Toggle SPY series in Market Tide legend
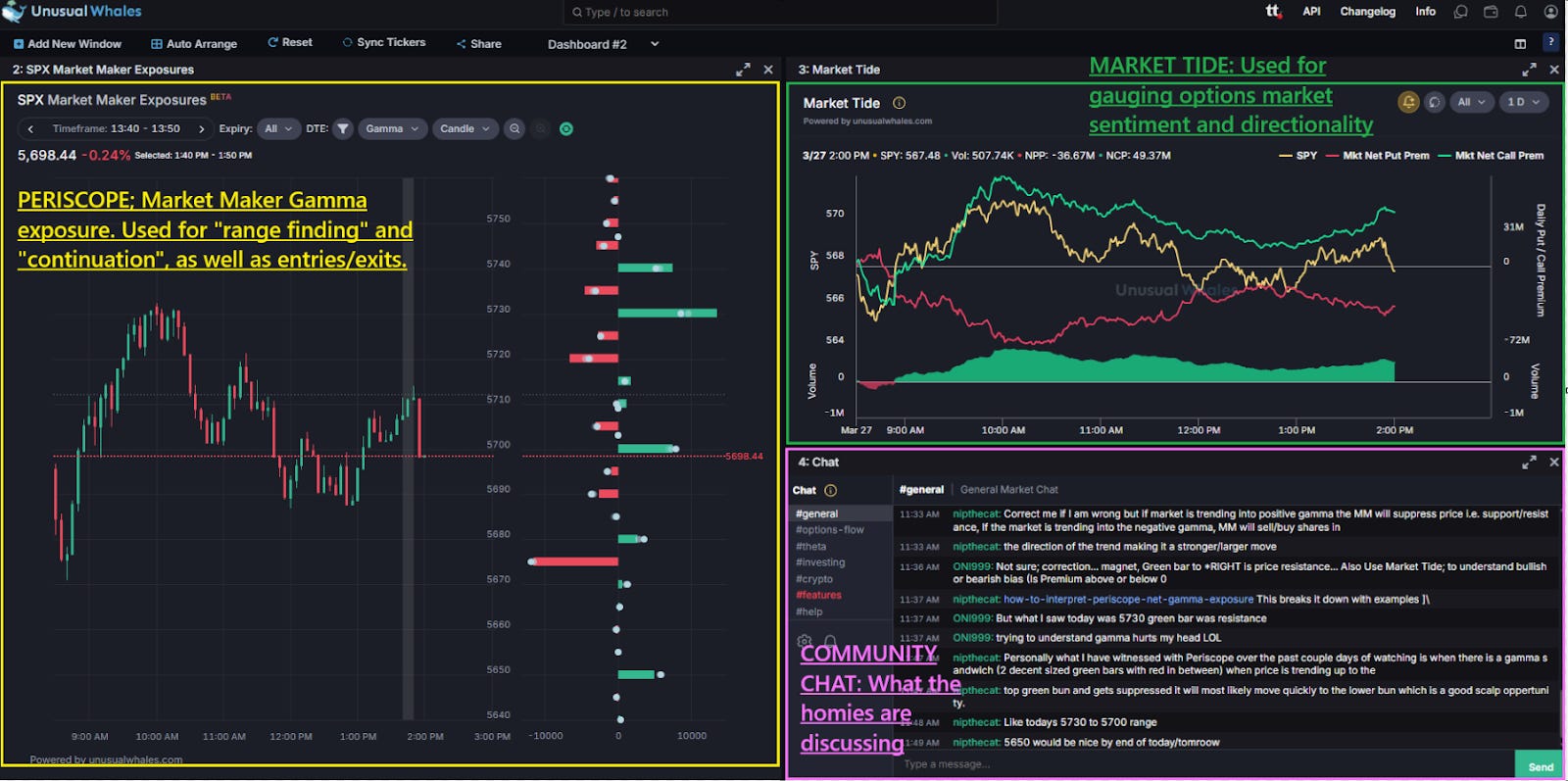Image resolution: width=1568 pixels, height=781 pixels. click(x=1298, y=156)
